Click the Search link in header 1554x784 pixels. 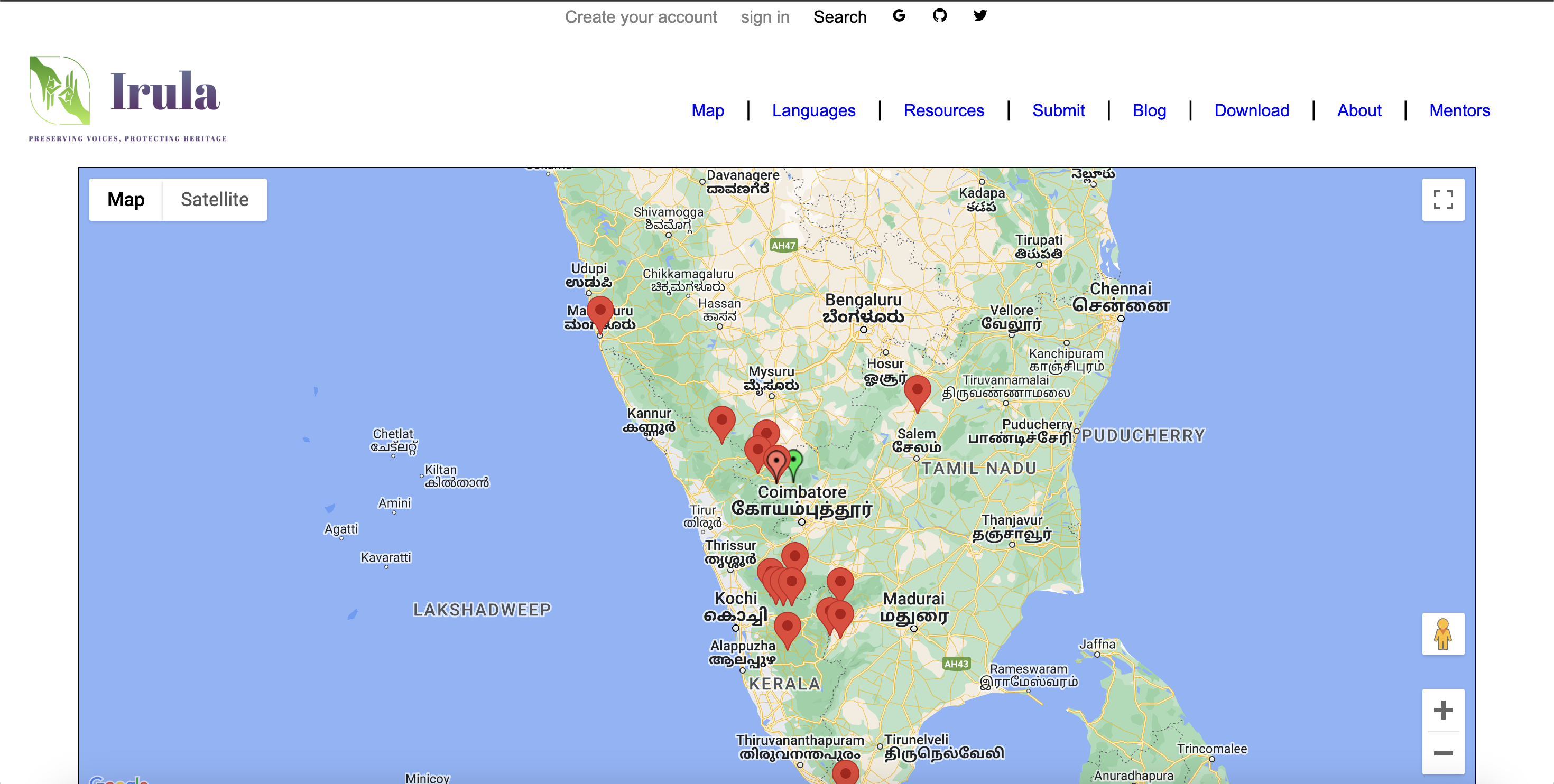coord(839,17)
